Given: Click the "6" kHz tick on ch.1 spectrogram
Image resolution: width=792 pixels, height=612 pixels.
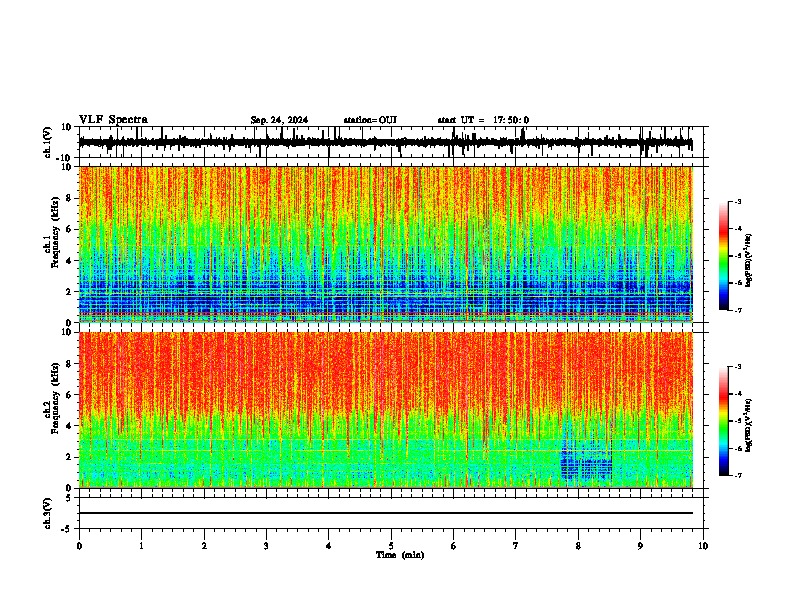Looking at the screenshot, I should pos(70,229).
